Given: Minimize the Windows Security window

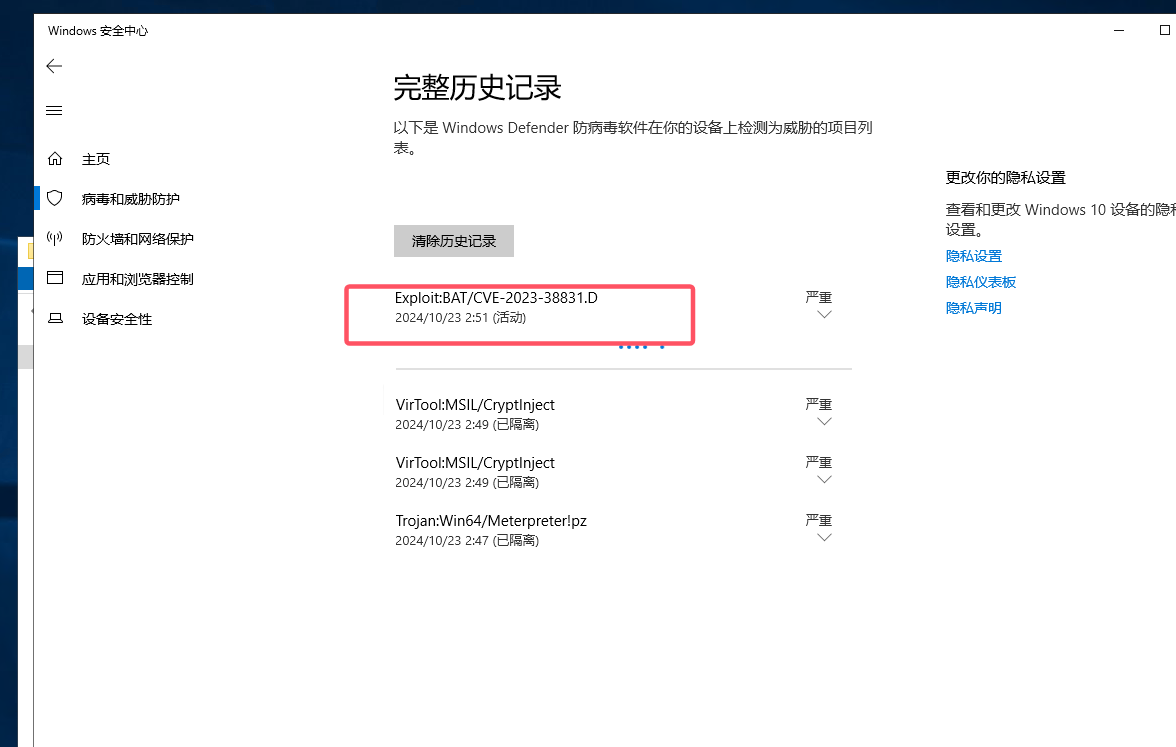Looking at the screenshot, I should pyautogui.click(x=1119, y=31).
